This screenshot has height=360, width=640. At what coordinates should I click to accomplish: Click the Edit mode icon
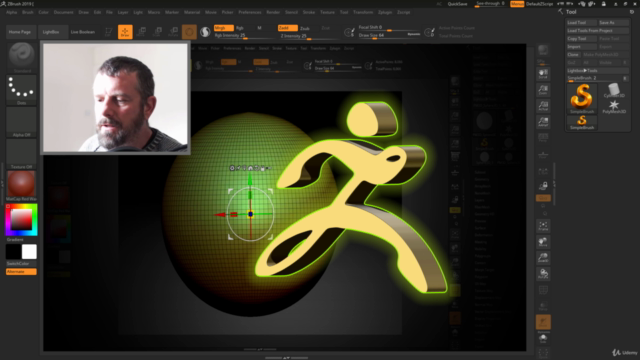coord(109,32)
